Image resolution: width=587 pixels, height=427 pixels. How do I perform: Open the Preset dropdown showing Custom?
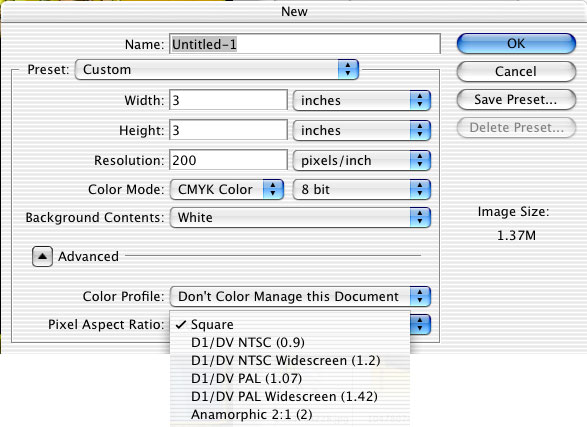click(217, 69)
